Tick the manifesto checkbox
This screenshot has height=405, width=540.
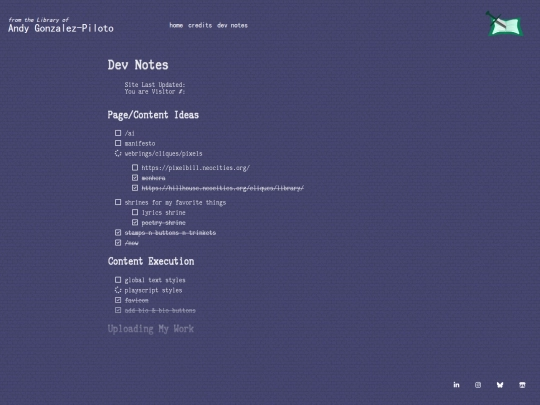118,143
